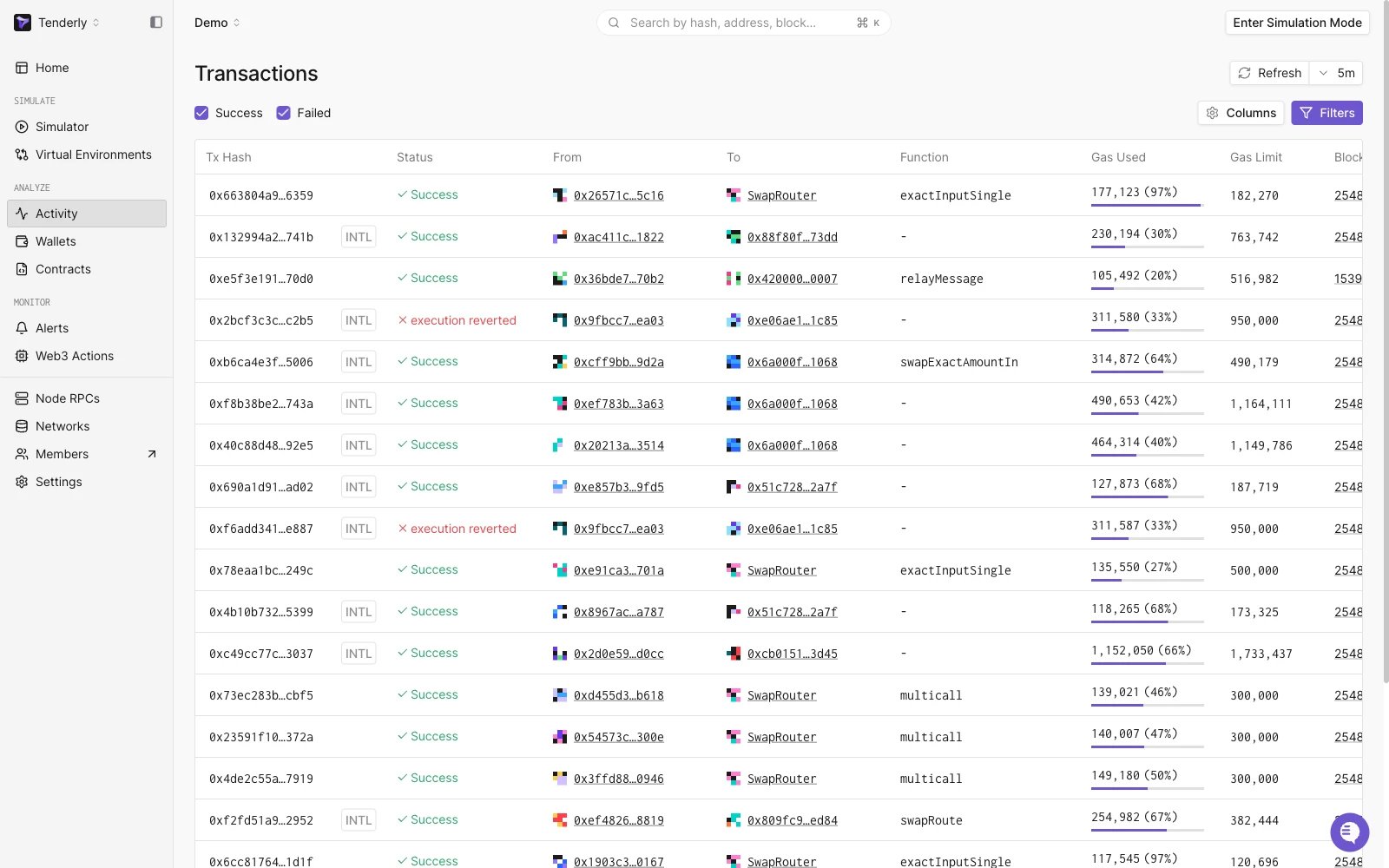Click the Alerts bell icon
This screenshot has height=868, width=1389.
click(x=22, y=328)
